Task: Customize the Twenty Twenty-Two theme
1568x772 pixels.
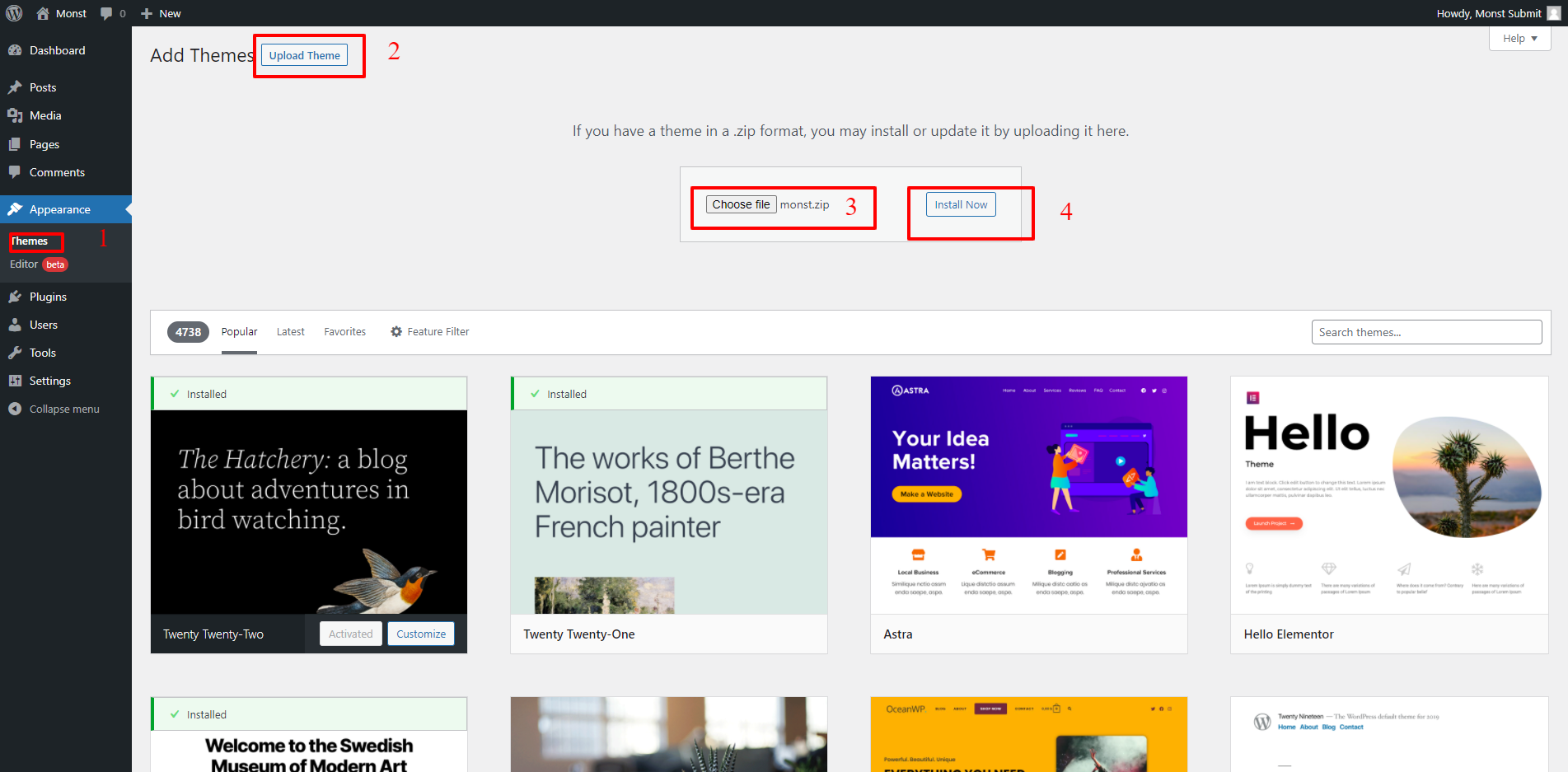Action: pos(420,634)
